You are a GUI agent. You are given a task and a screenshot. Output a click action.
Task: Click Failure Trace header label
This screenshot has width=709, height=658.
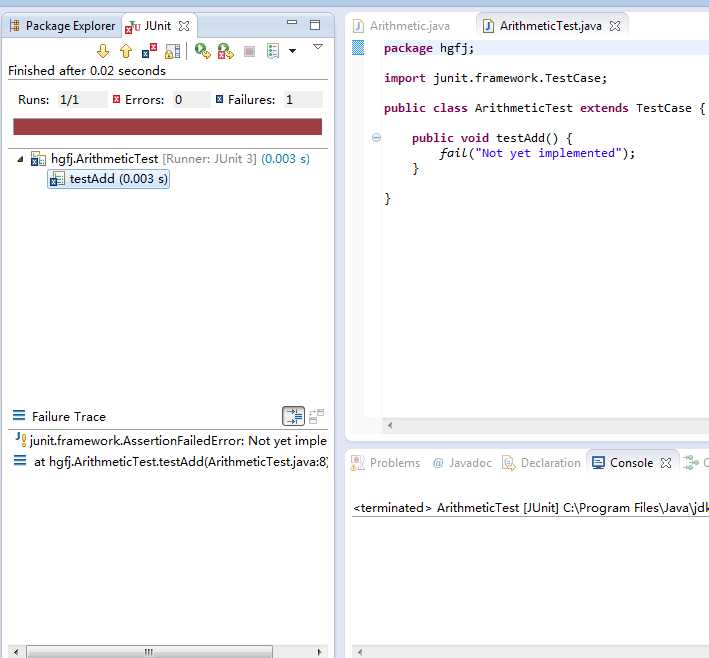click(69, 417)
